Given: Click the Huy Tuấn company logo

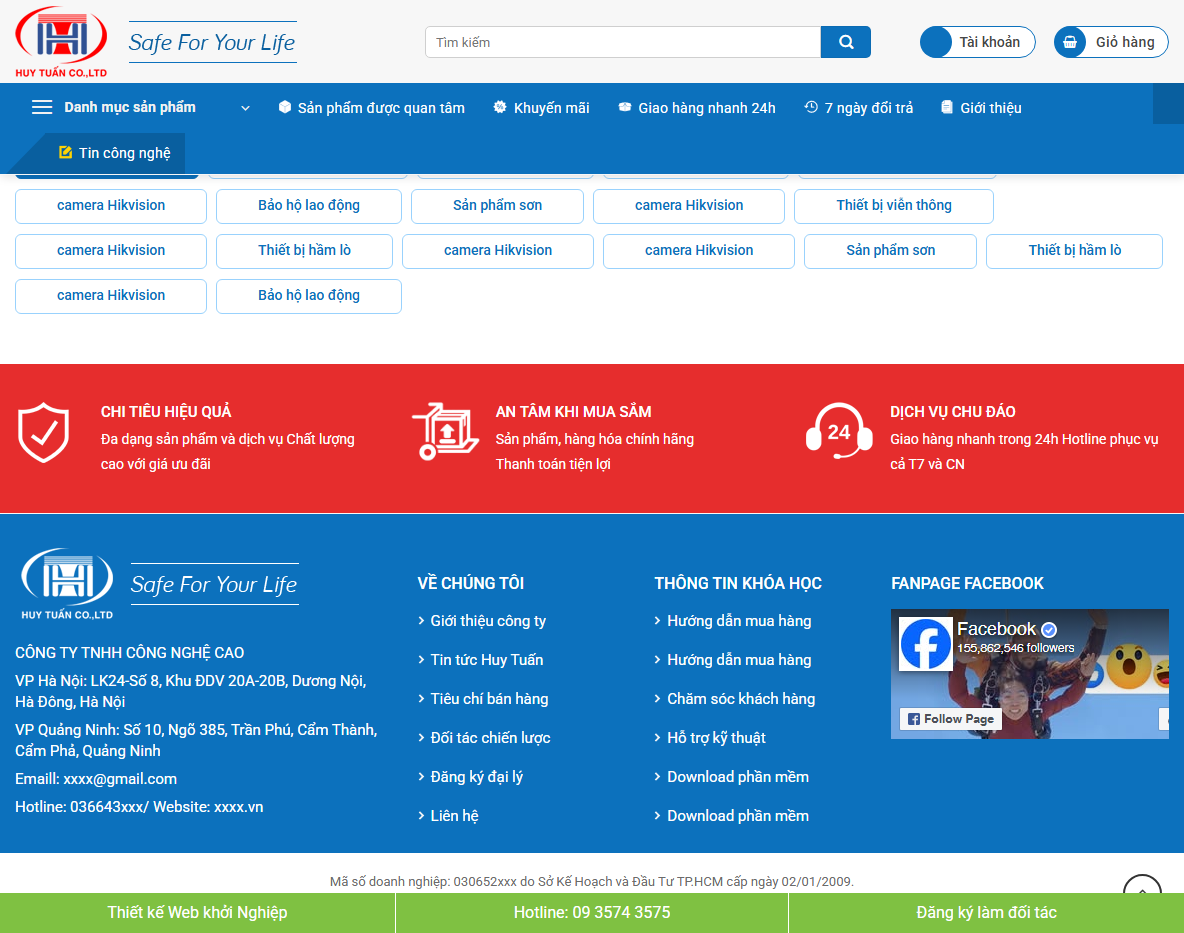Looking at the screenshot, I should pyautogui.click(x=60, y=41).
